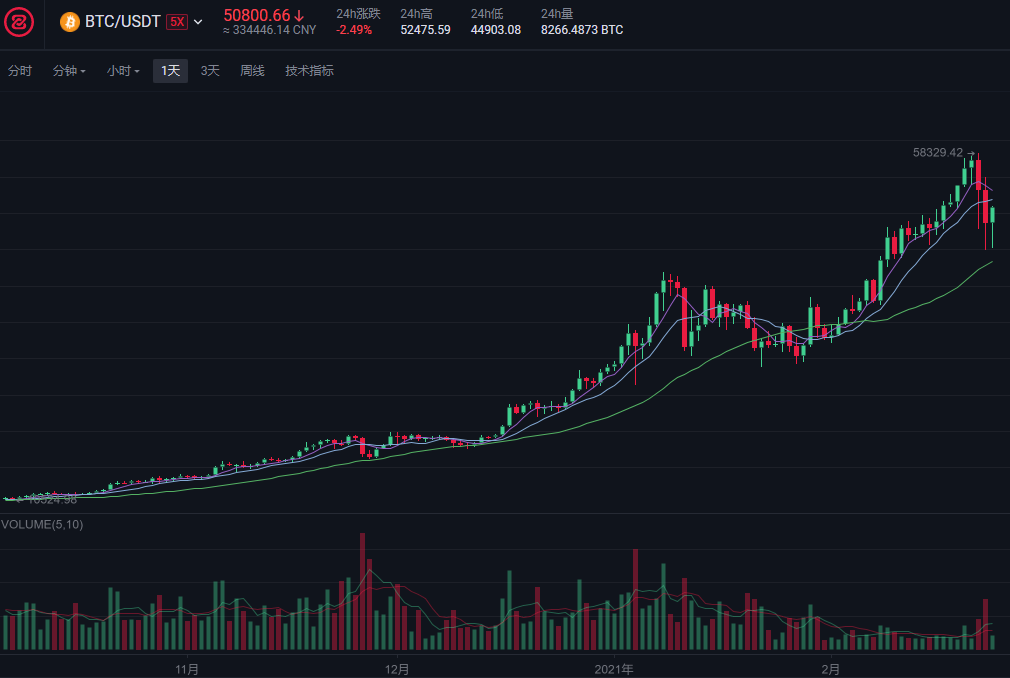The height and width of the screenshot is (678, 1010).
Task: Open 技术指标 technical indicators
Action: click(x=309, y=71)
